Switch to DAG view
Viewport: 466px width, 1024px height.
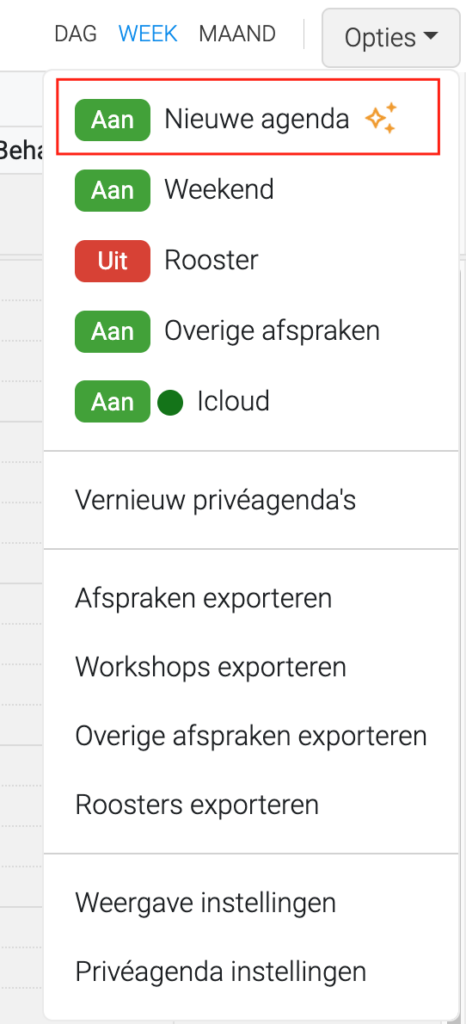76,34
